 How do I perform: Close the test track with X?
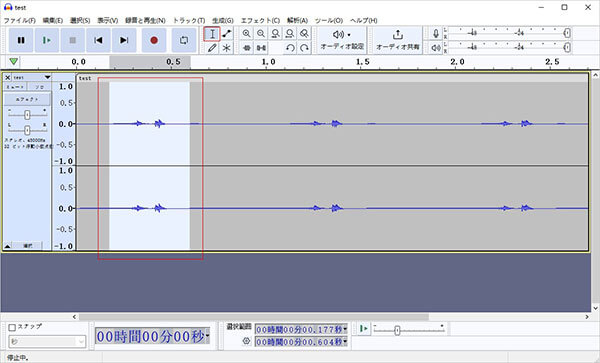pos(7,77)
